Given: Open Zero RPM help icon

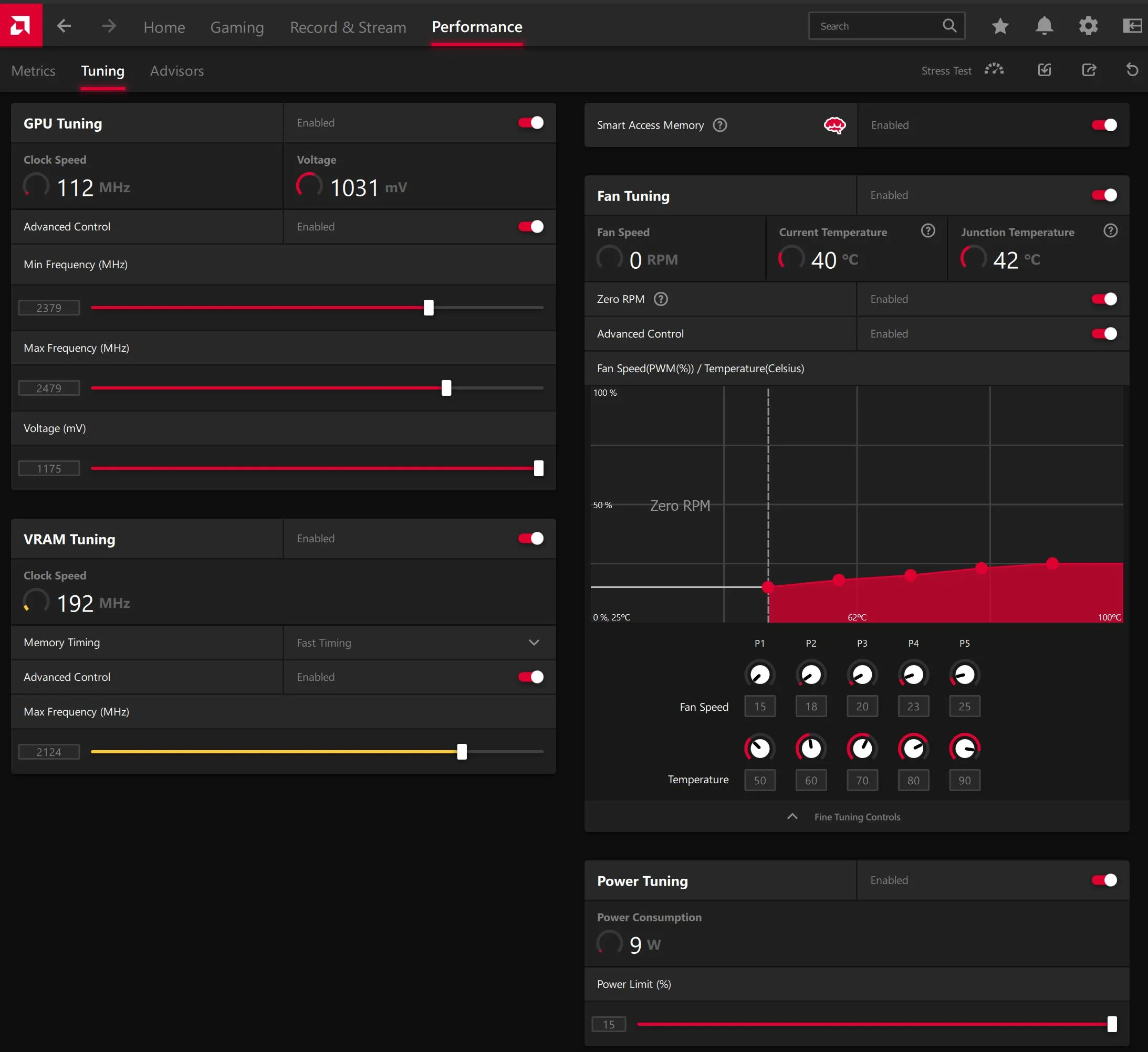Looking at the screenshot, I should pyautogui.click(x=661, y=299).
